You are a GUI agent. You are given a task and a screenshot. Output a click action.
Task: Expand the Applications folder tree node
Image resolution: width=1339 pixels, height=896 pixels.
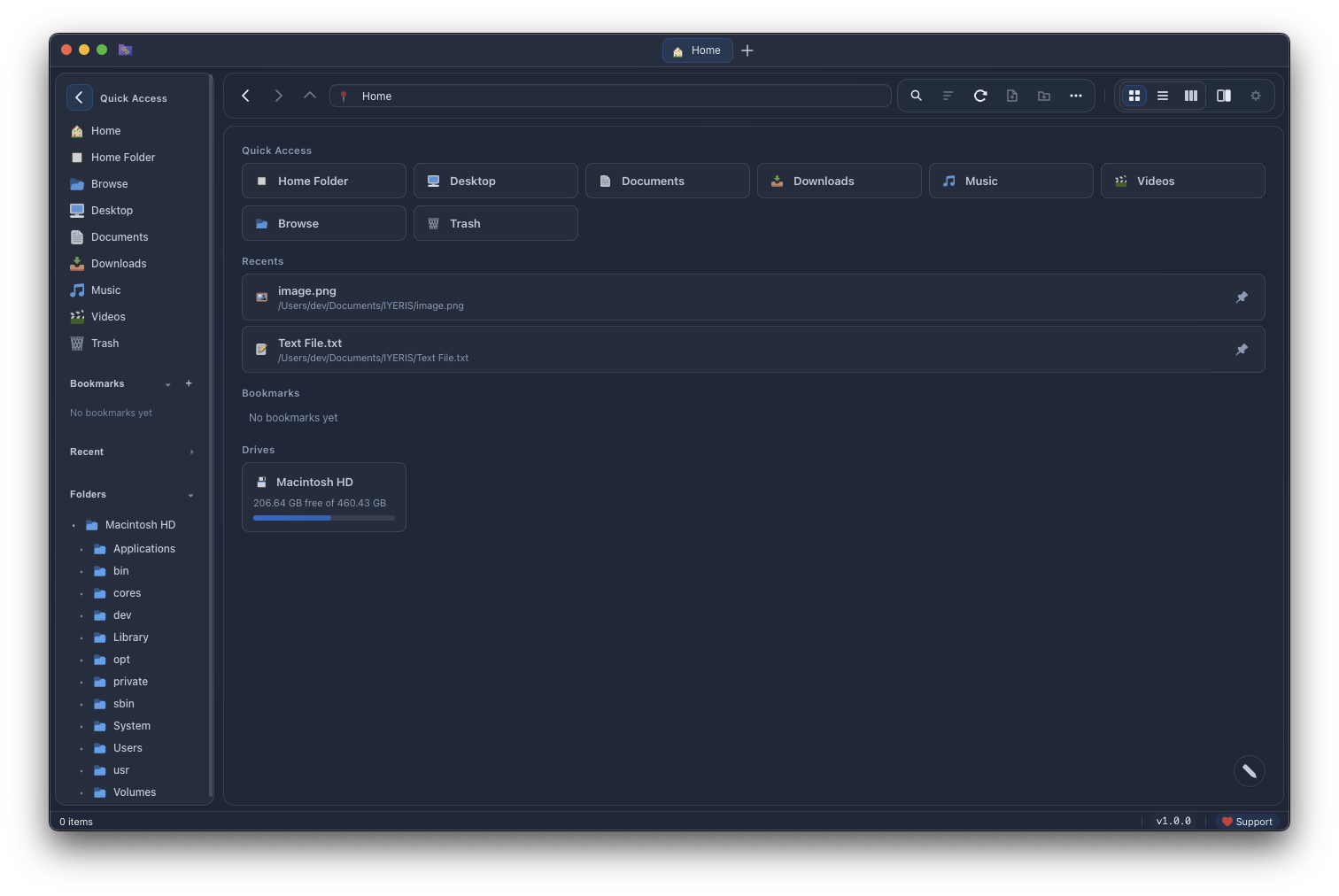coord(81,549)
